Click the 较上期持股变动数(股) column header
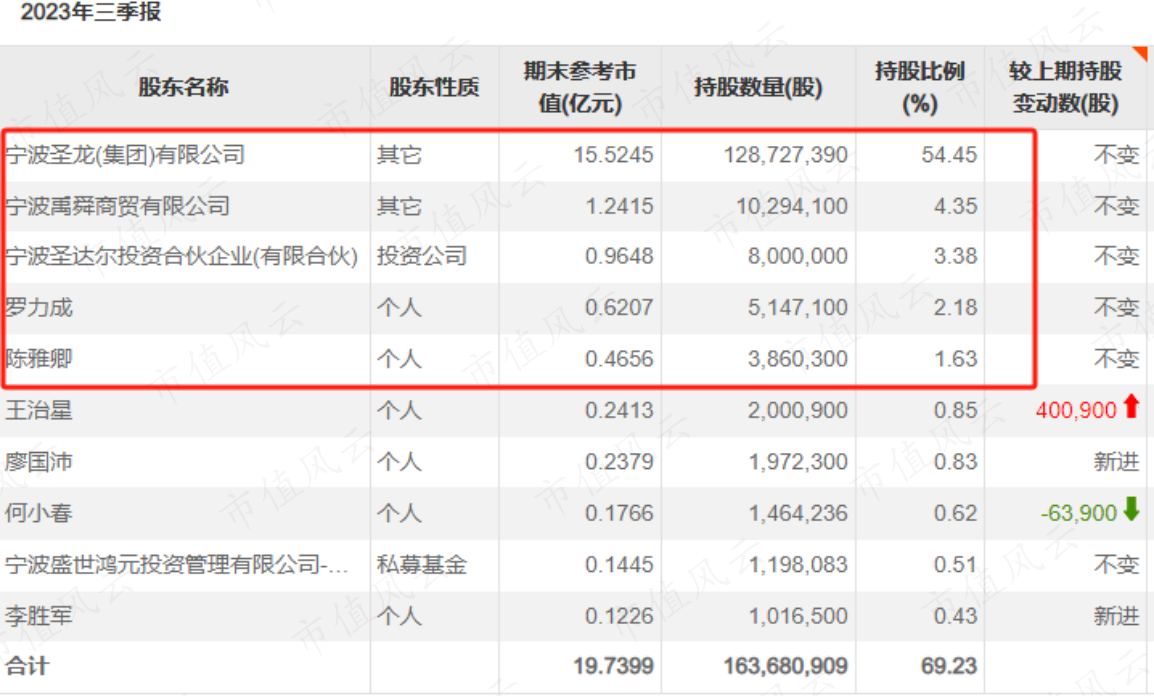This screenshot has height=696, width=1154. [x=1066, y=87]
